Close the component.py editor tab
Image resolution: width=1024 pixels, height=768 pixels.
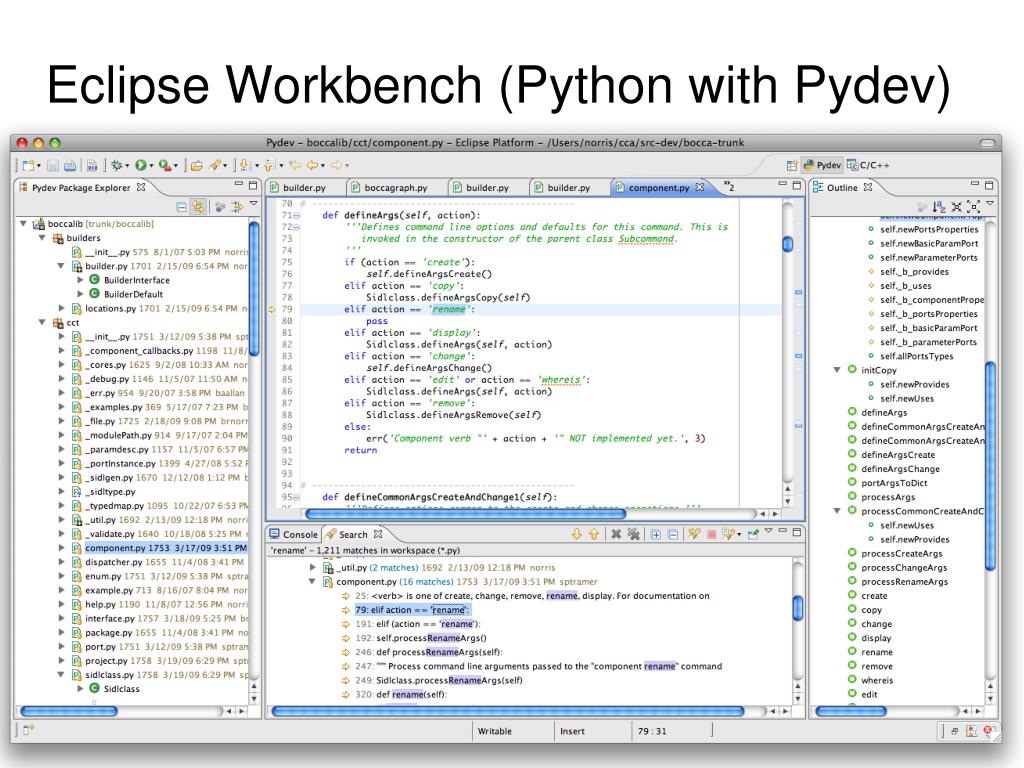tap(700, 187)
